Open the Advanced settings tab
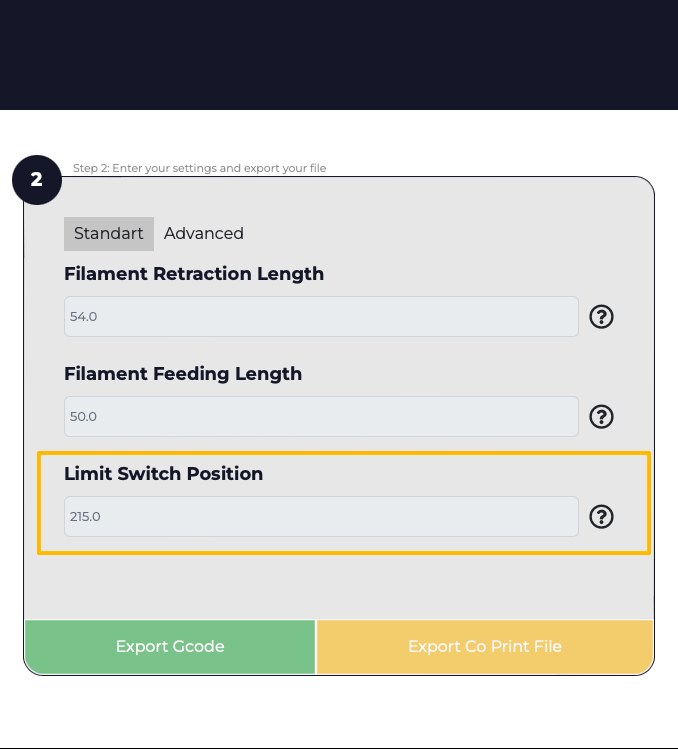The image size is (678, 749). tap(204, 234)
